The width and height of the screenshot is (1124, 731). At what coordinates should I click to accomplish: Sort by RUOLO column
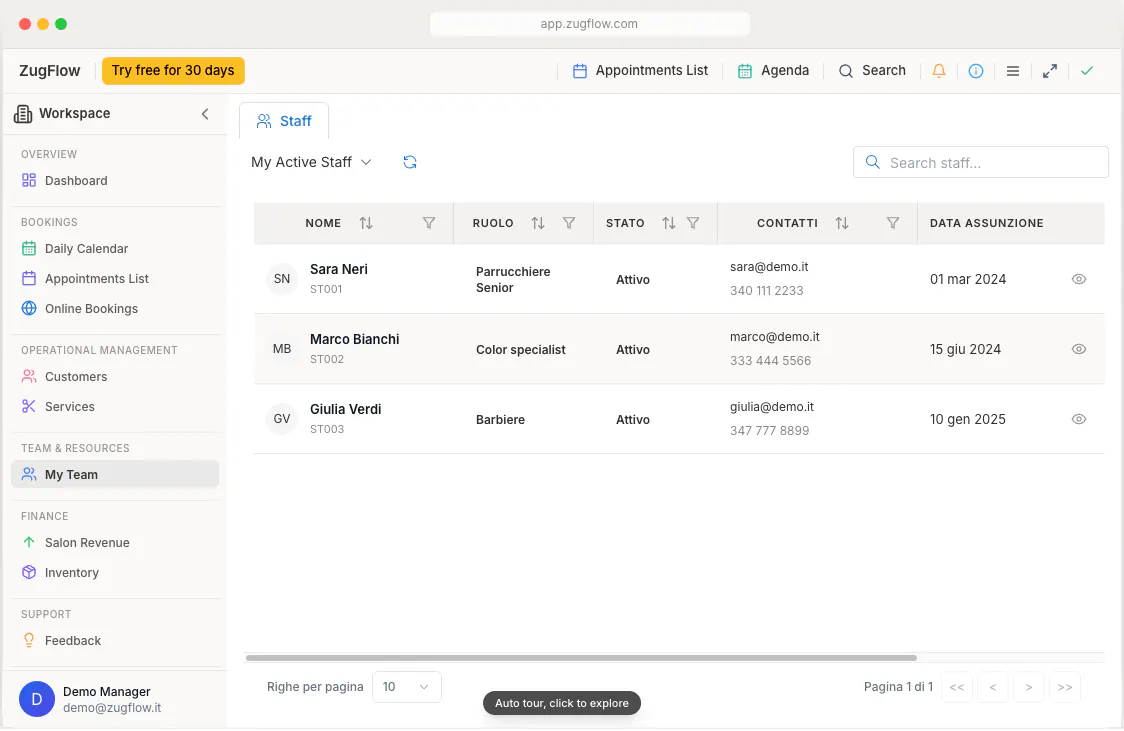point(538,223)
